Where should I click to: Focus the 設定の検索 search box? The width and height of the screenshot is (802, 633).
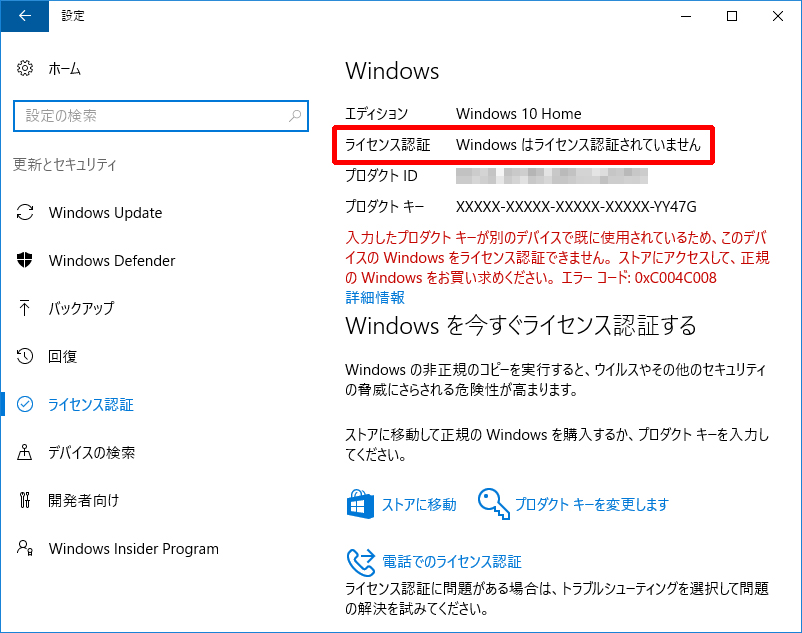point(161,116)
